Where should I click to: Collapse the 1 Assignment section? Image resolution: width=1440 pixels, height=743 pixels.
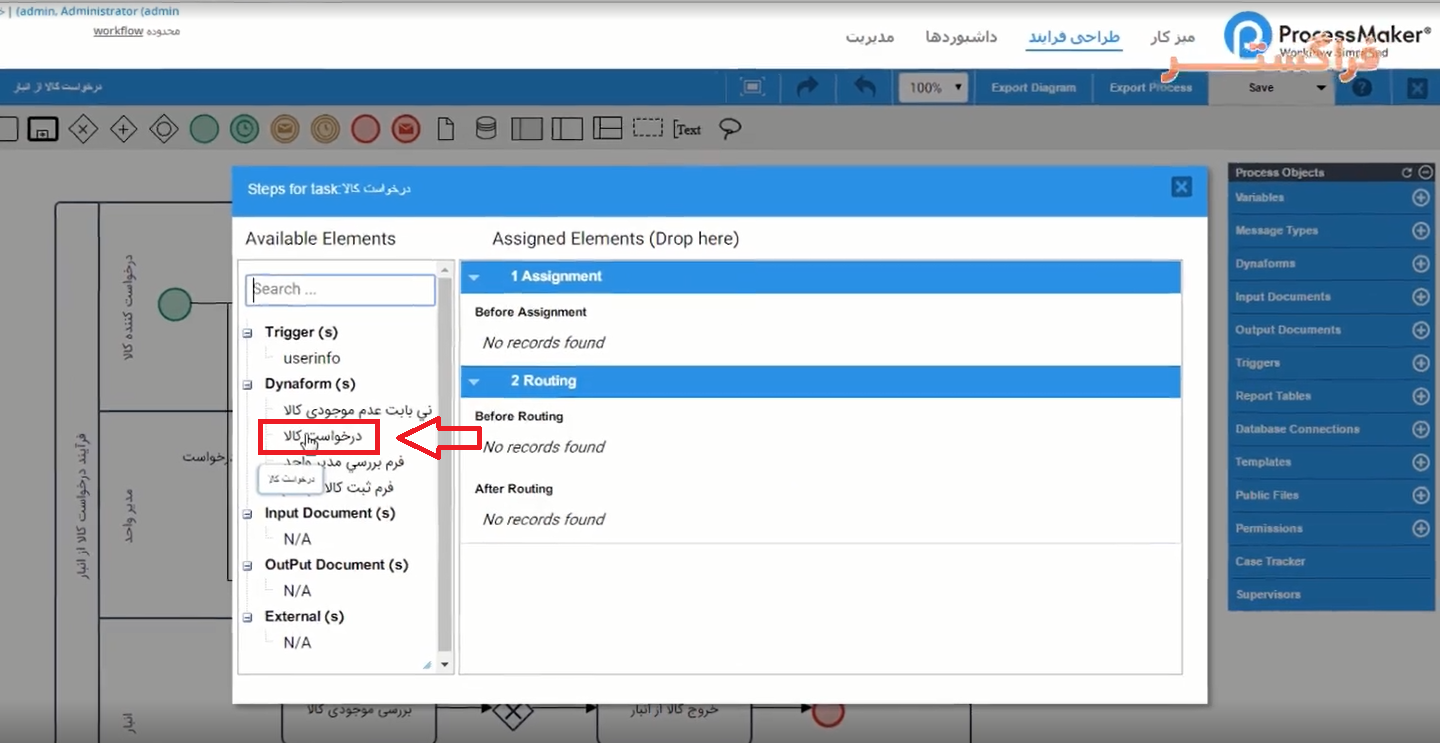tap(475, 277)
